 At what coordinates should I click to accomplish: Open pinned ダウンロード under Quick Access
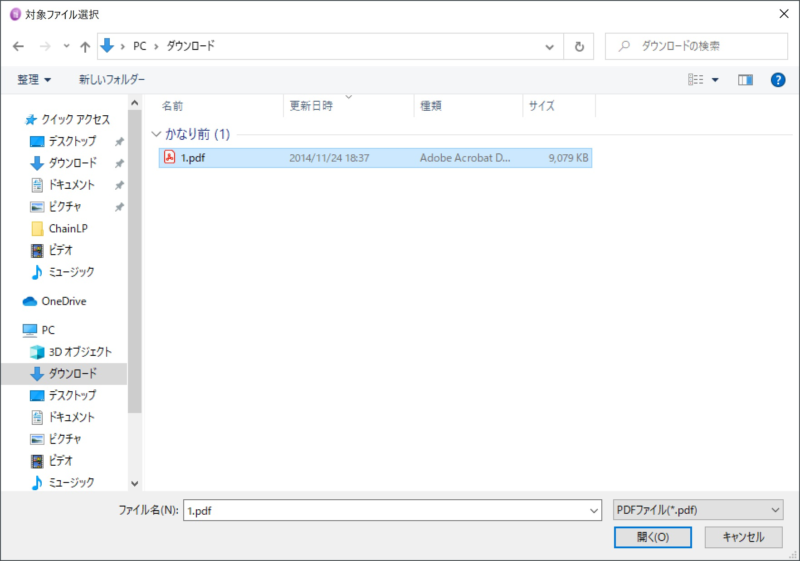(72, 163)
